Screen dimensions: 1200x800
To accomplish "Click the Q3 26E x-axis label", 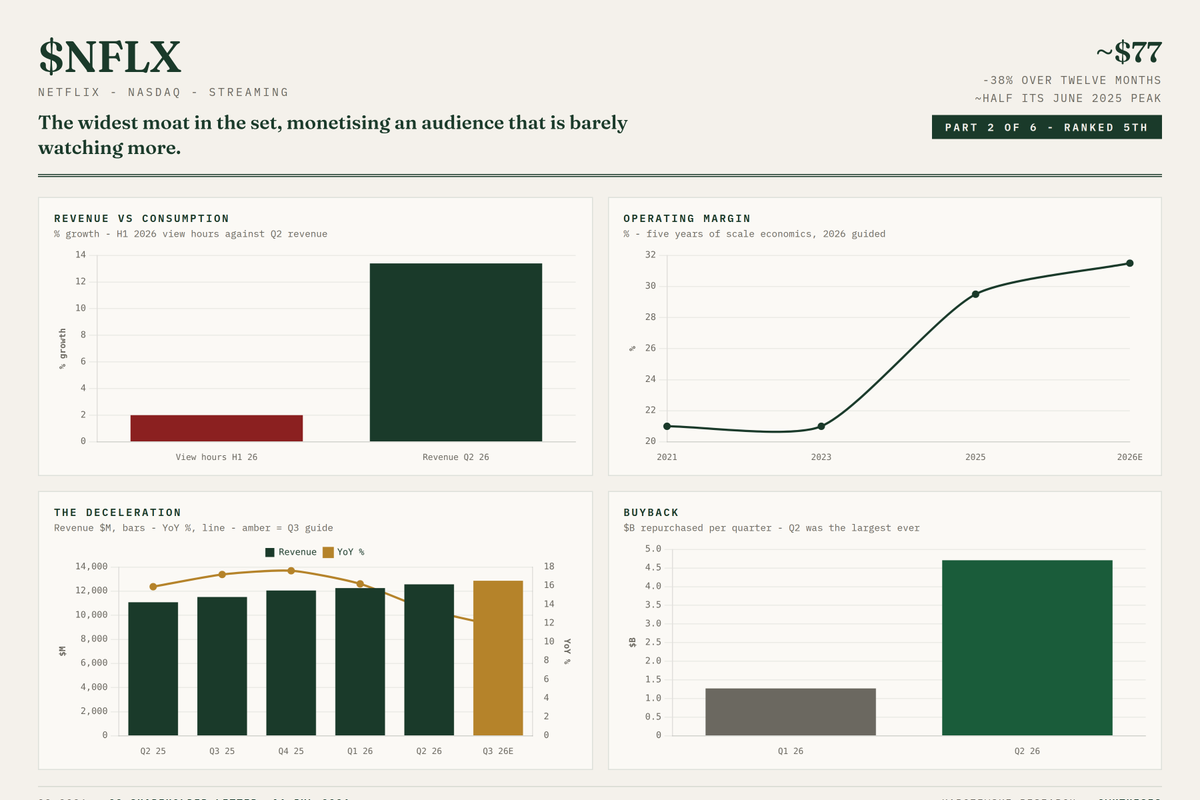I will pyautogui.click(x=498, y=751).
